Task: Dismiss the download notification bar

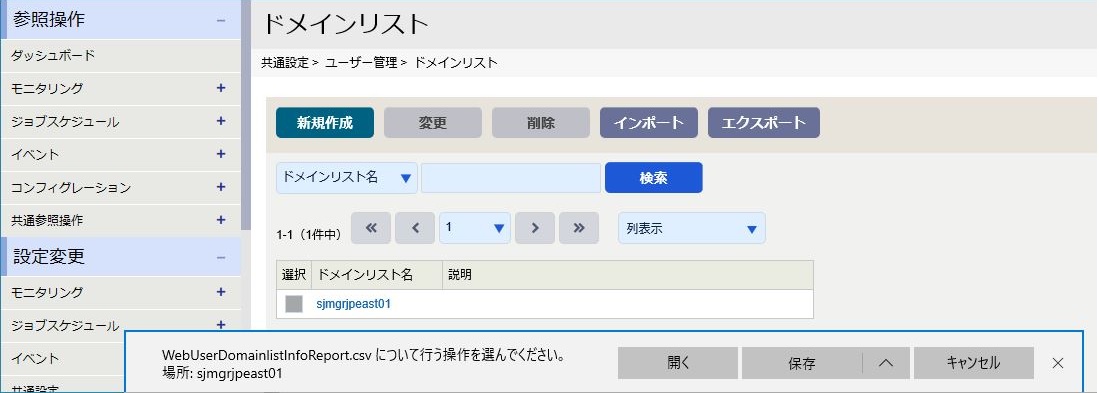Action: click(1058, 363)
